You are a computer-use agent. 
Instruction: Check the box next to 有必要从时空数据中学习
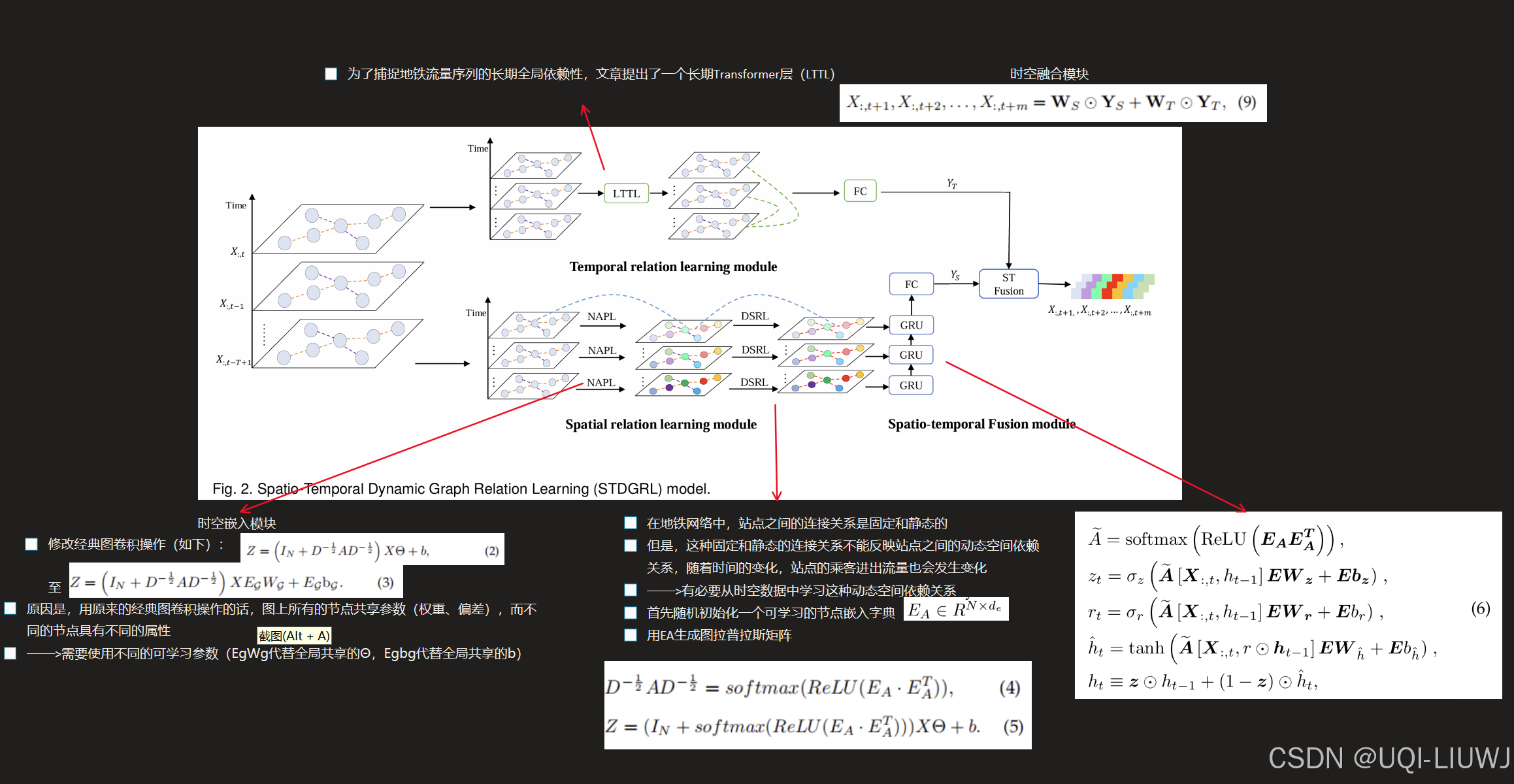[631, 590]
